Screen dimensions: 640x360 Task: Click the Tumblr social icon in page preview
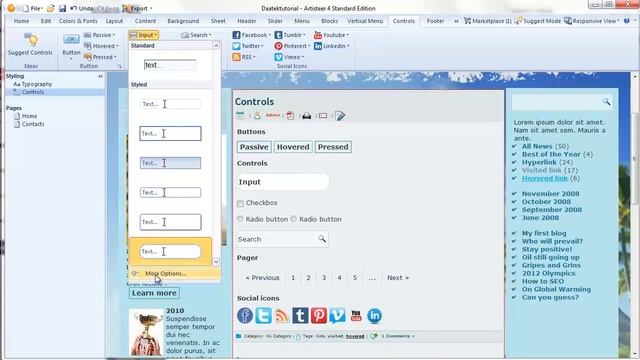(300, 316)
